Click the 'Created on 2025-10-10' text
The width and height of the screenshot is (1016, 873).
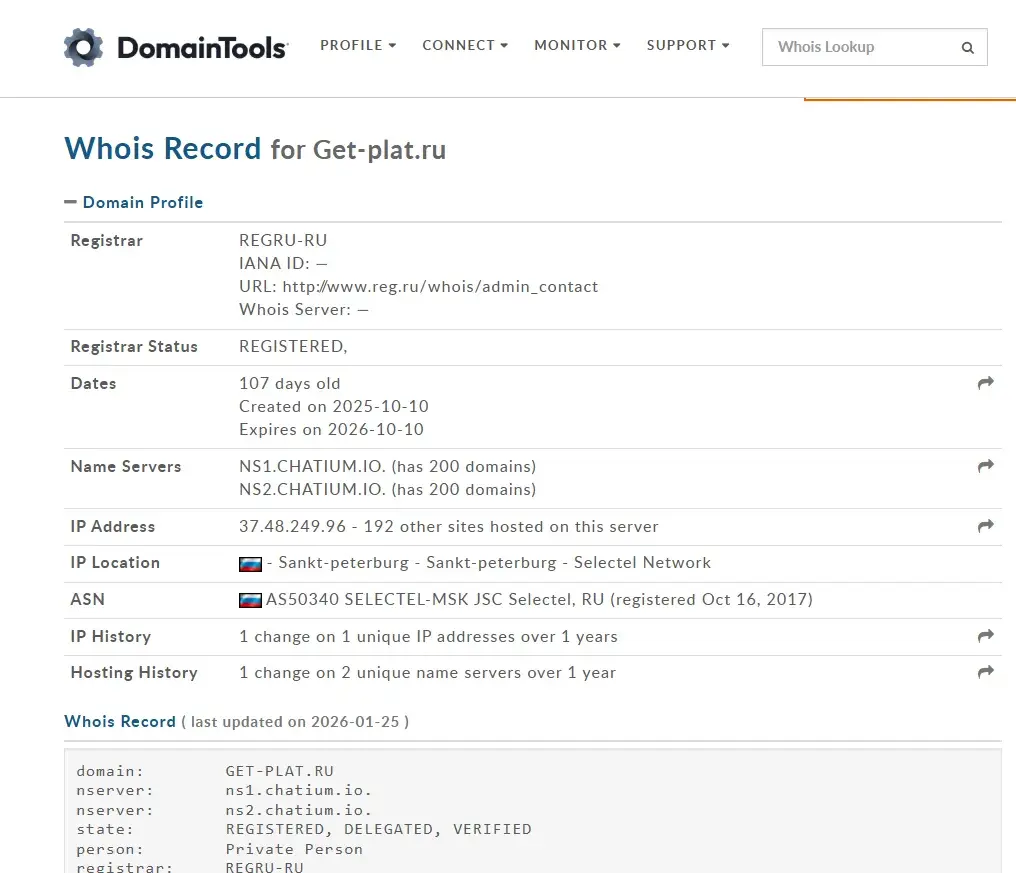[x=334, y=406]
